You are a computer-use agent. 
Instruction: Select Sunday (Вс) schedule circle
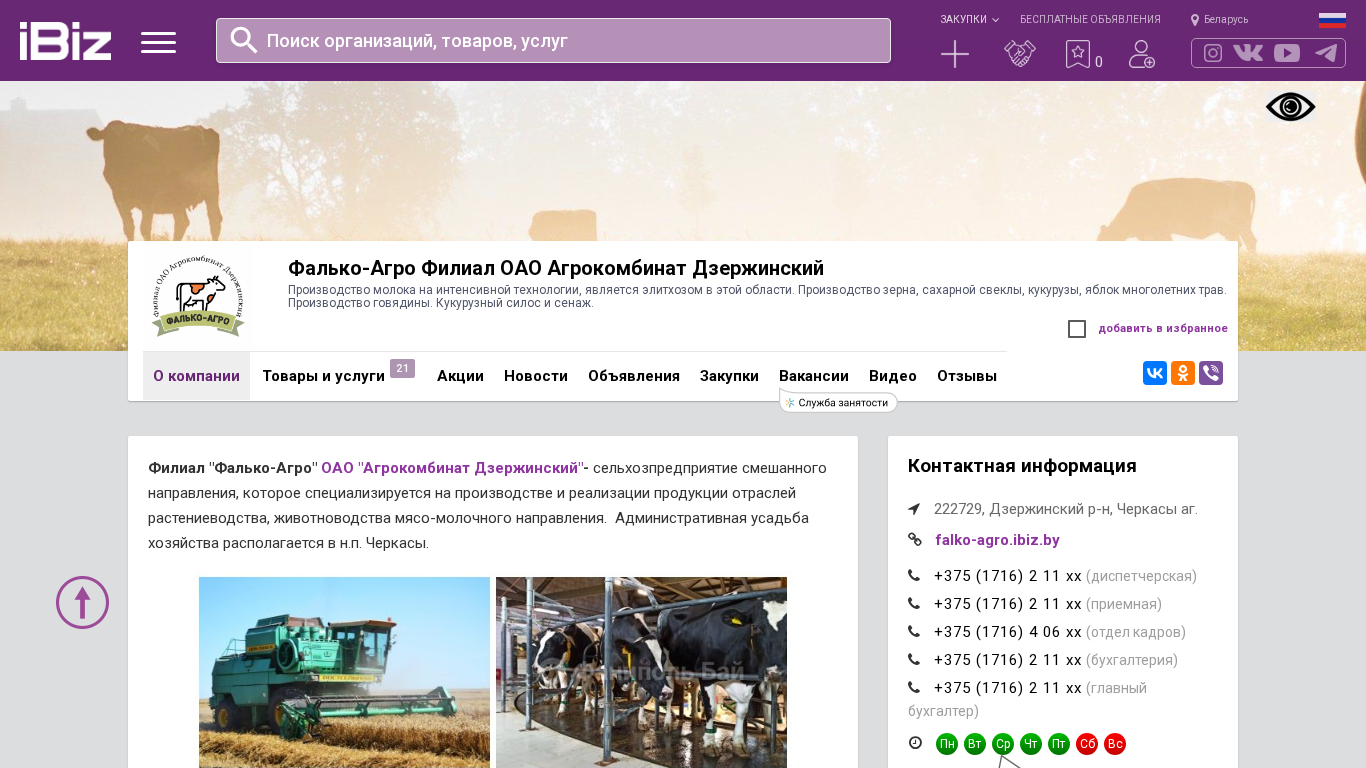coord(1115,744)
